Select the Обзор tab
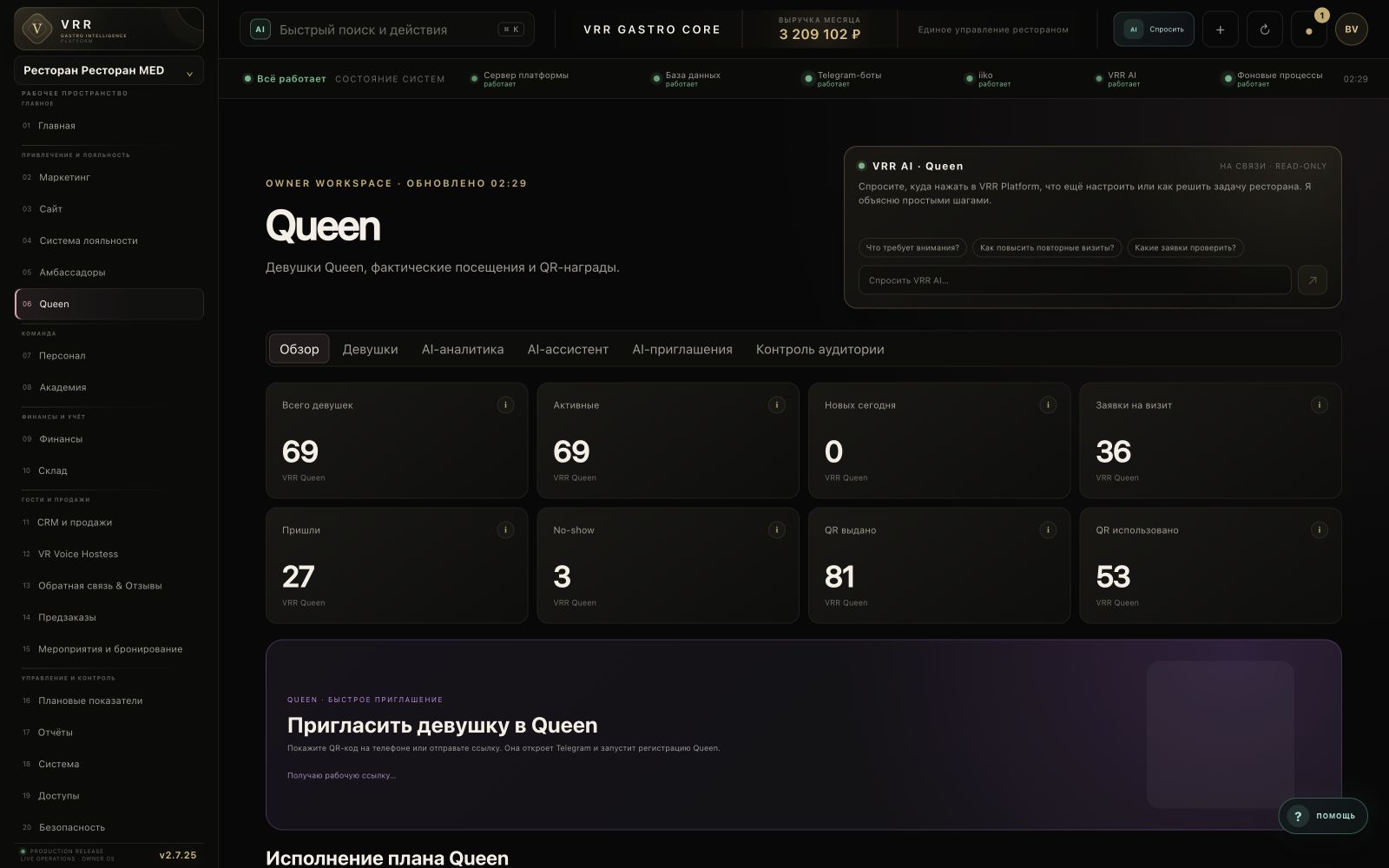The image size is (1389, 868). [300, 349]
